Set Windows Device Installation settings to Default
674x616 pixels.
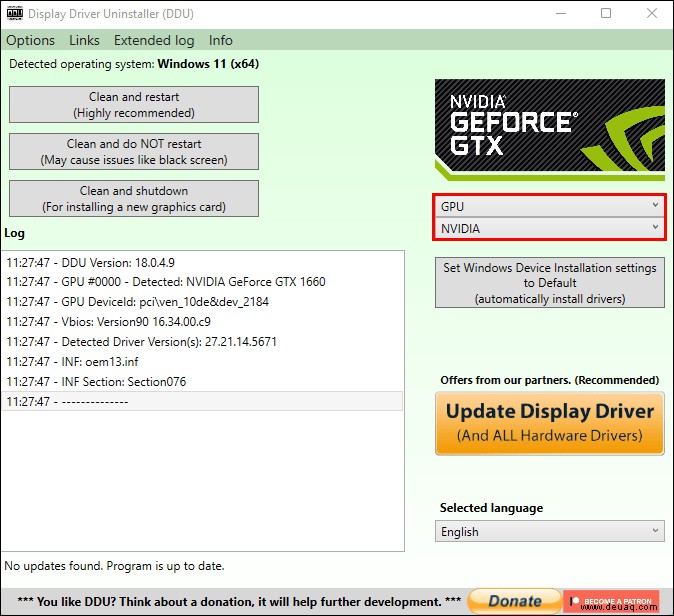(x=549, y=283)
